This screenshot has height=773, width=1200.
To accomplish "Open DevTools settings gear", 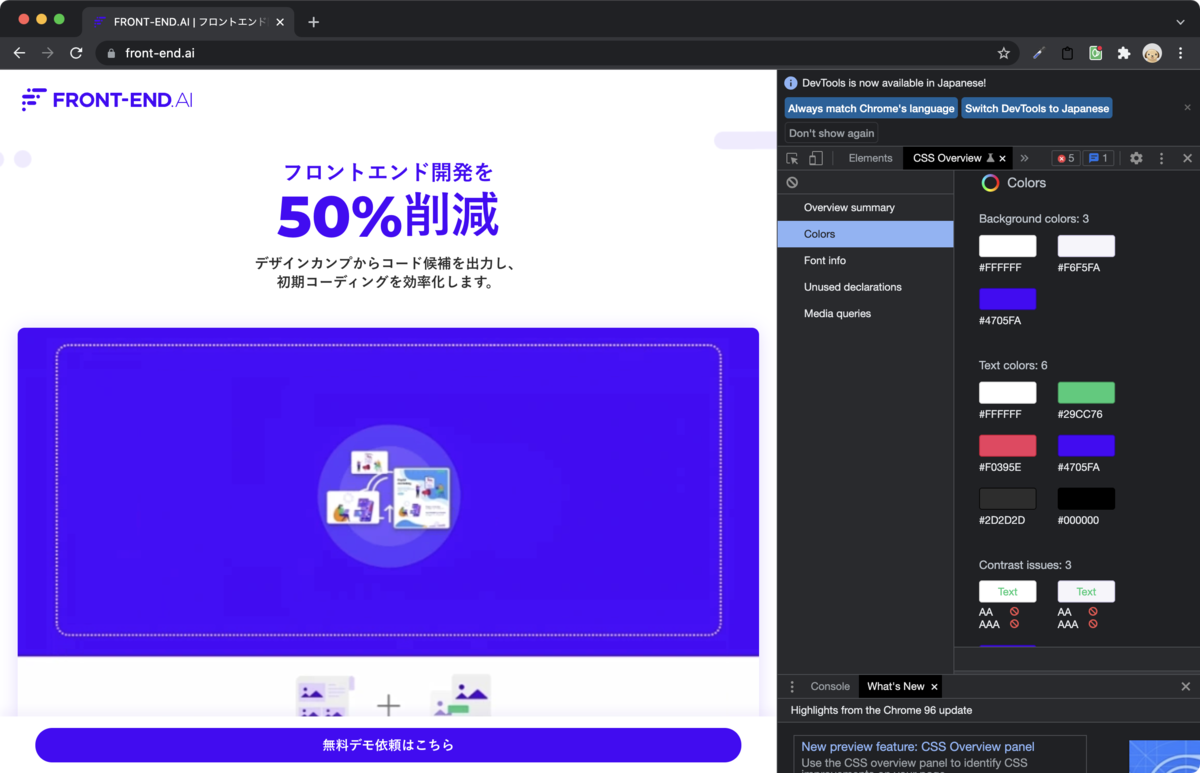I will click(1136, 158).
